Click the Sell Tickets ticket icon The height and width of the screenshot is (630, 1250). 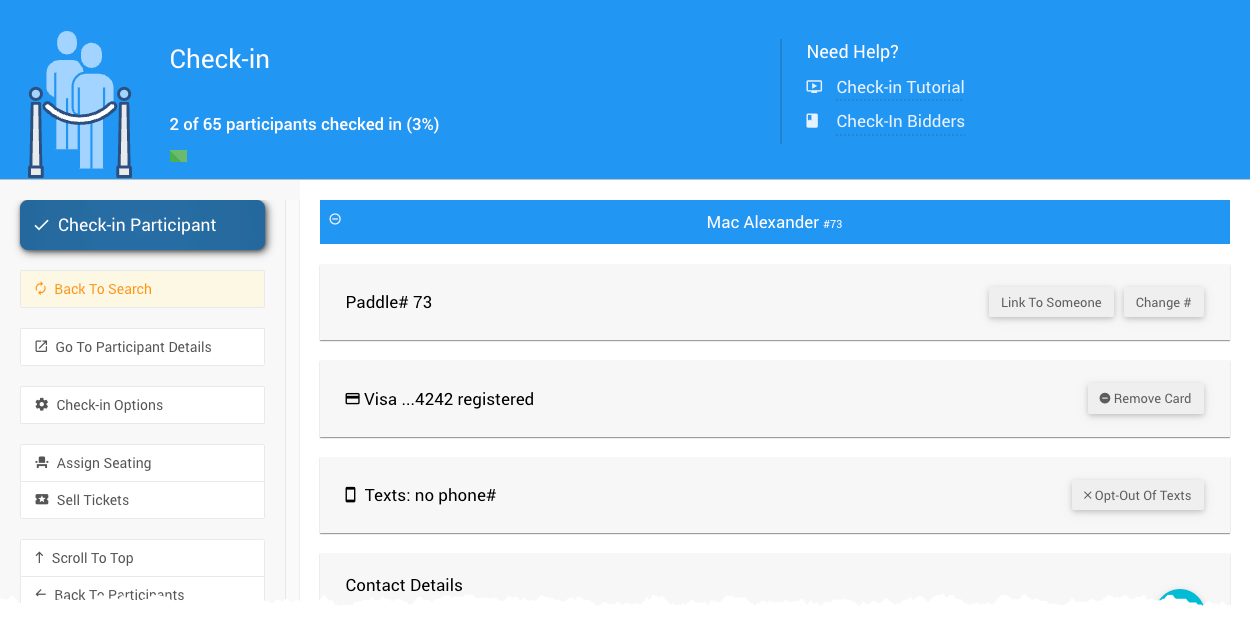click(x=42, y=500)
